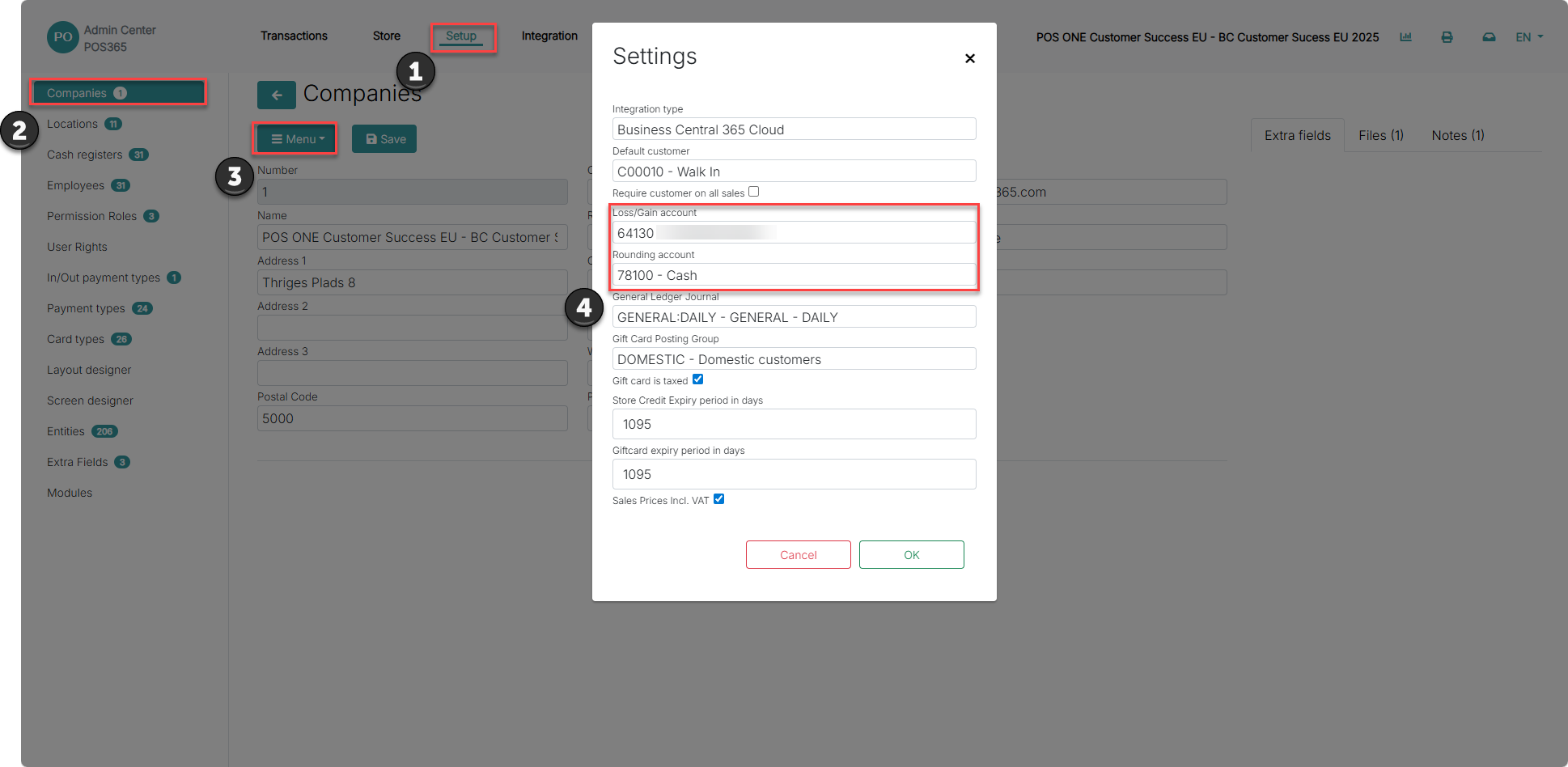The width and height of the screenshot is (1568, 767).
Task: Close the Settings dialog with X
Action: click(x=970, y=58)
